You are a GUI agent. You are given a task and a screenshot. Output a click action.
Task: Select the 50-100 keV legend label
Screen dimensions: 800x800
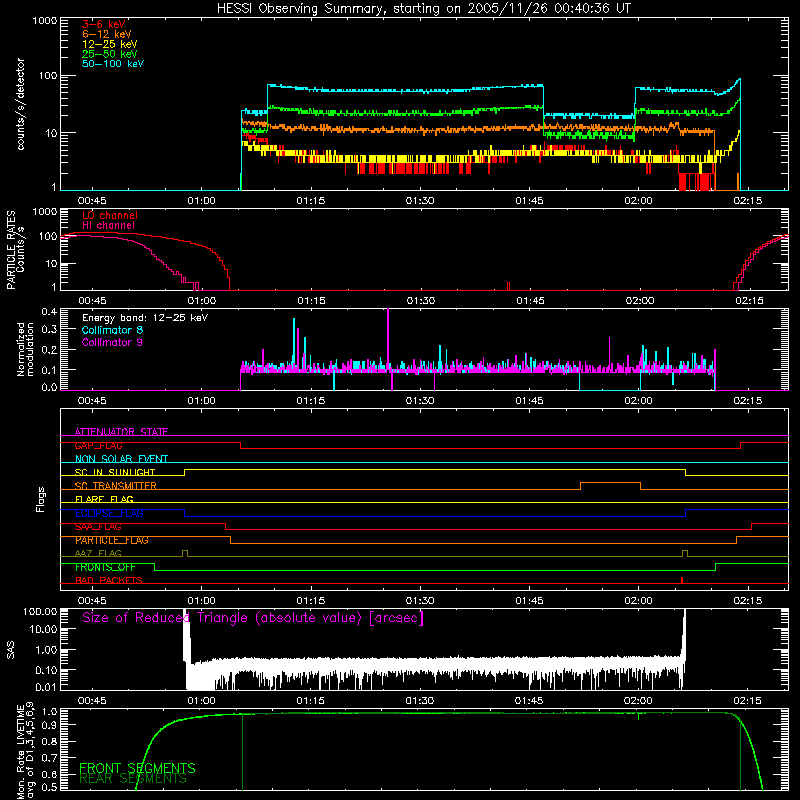(113, 64)
